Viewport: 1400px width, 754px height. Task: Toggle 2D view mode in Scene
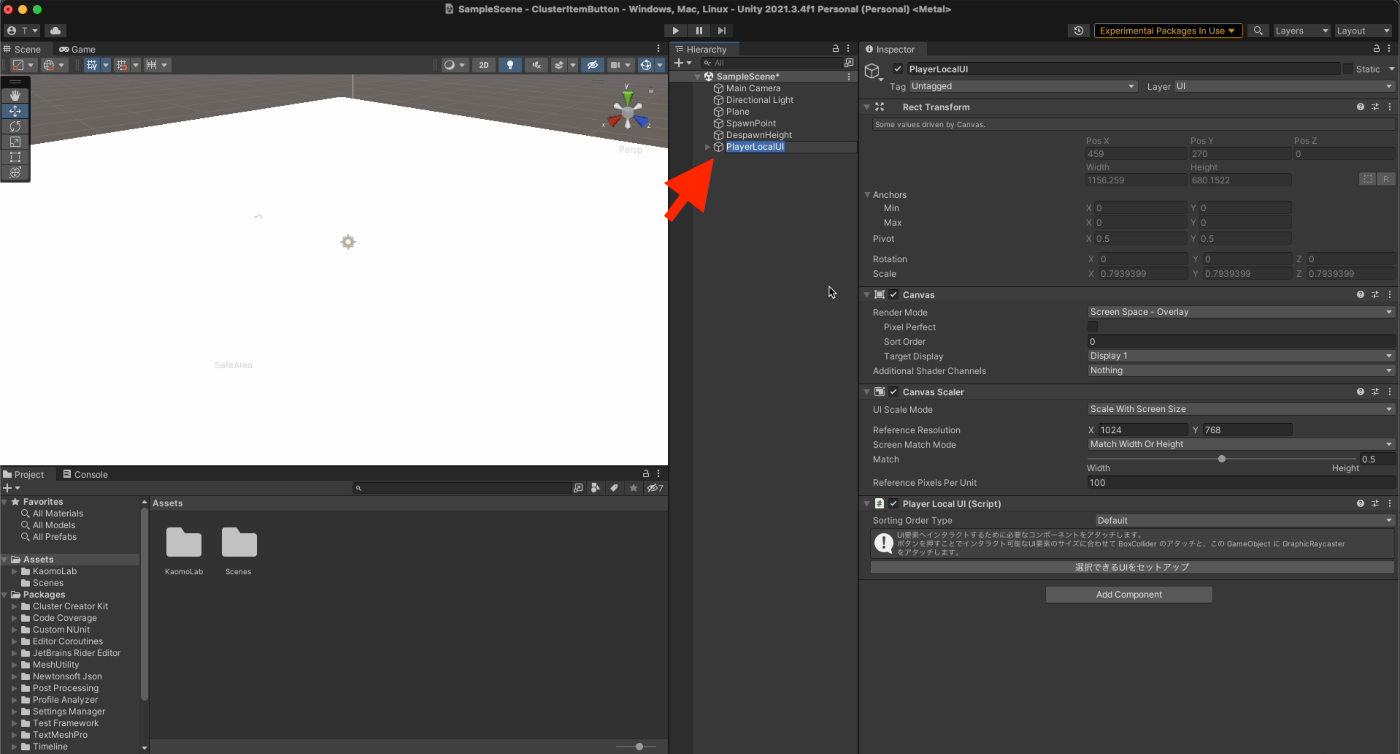click(x=484, y=65)
